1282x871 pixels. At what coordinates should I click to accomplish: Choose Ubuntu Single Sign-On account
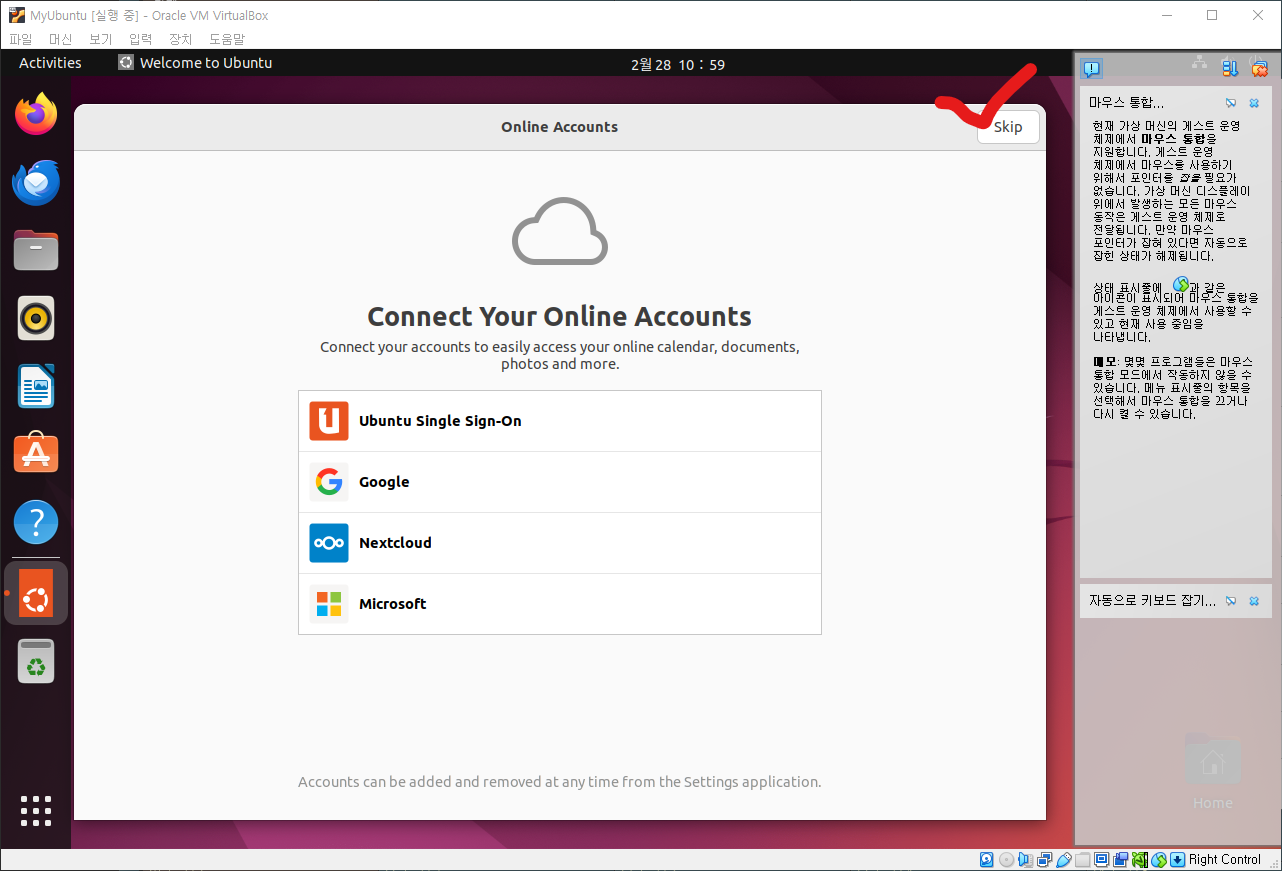560,421
